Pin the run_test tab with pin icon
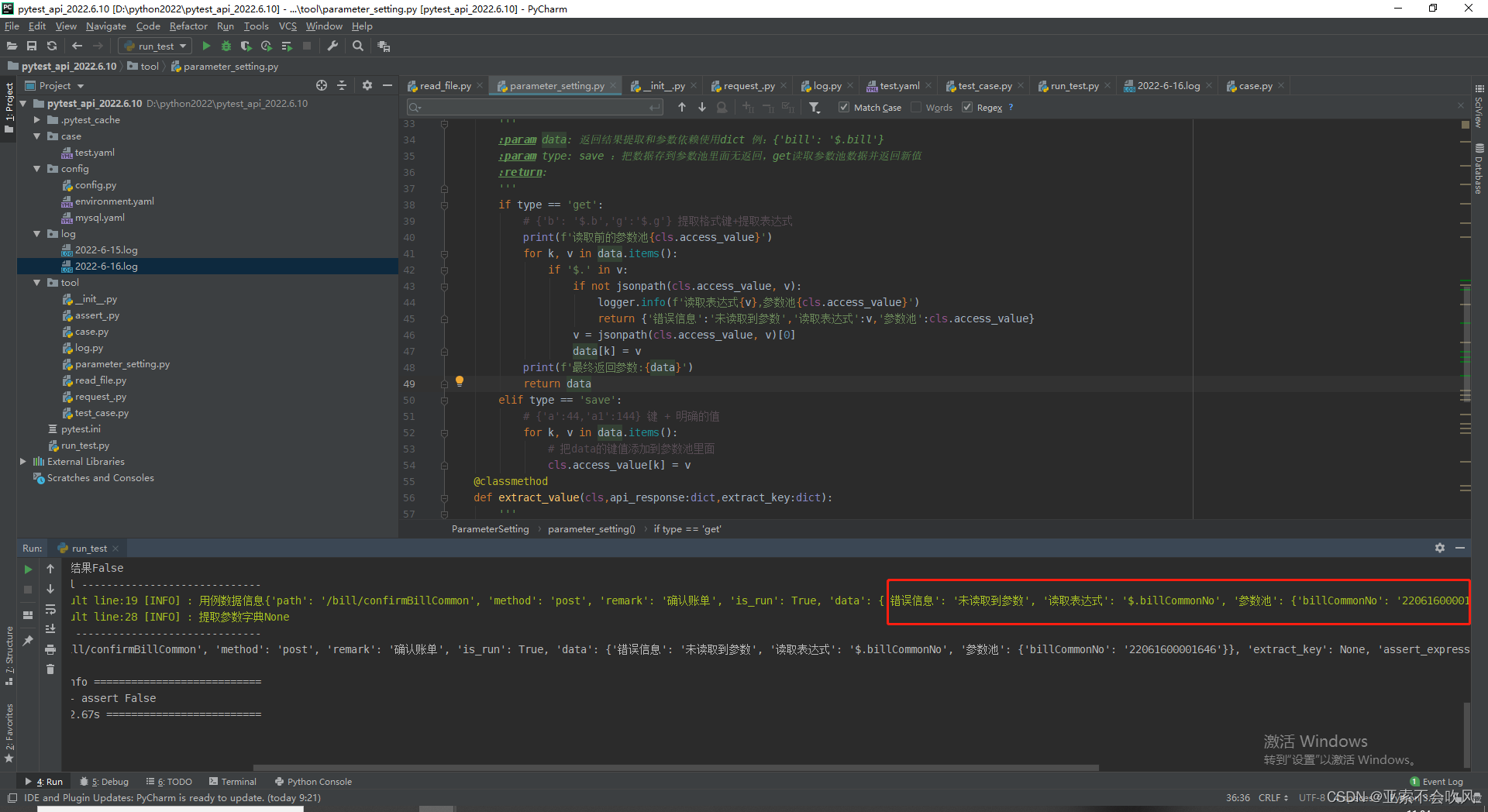1488x812 pixels. (x=28, y=641)
